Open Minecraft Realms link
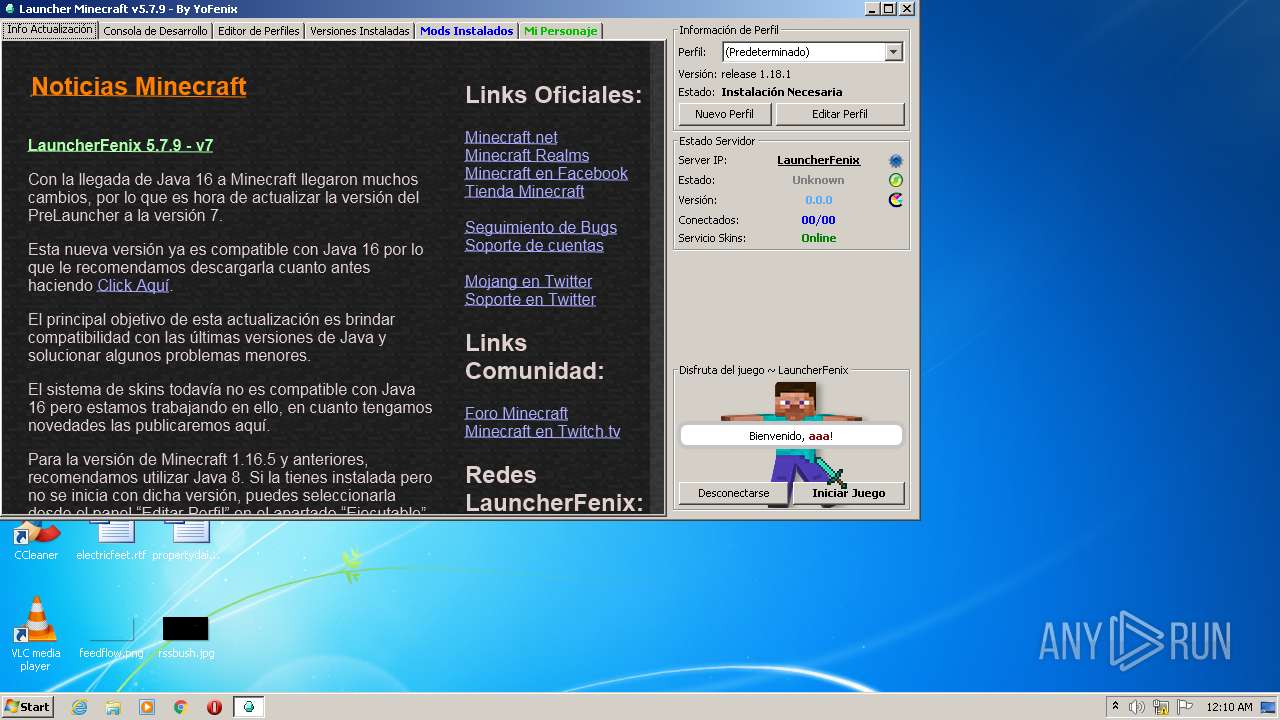Screen dimensions: 1280x720 pyautogui.click(x=527, y=155)
